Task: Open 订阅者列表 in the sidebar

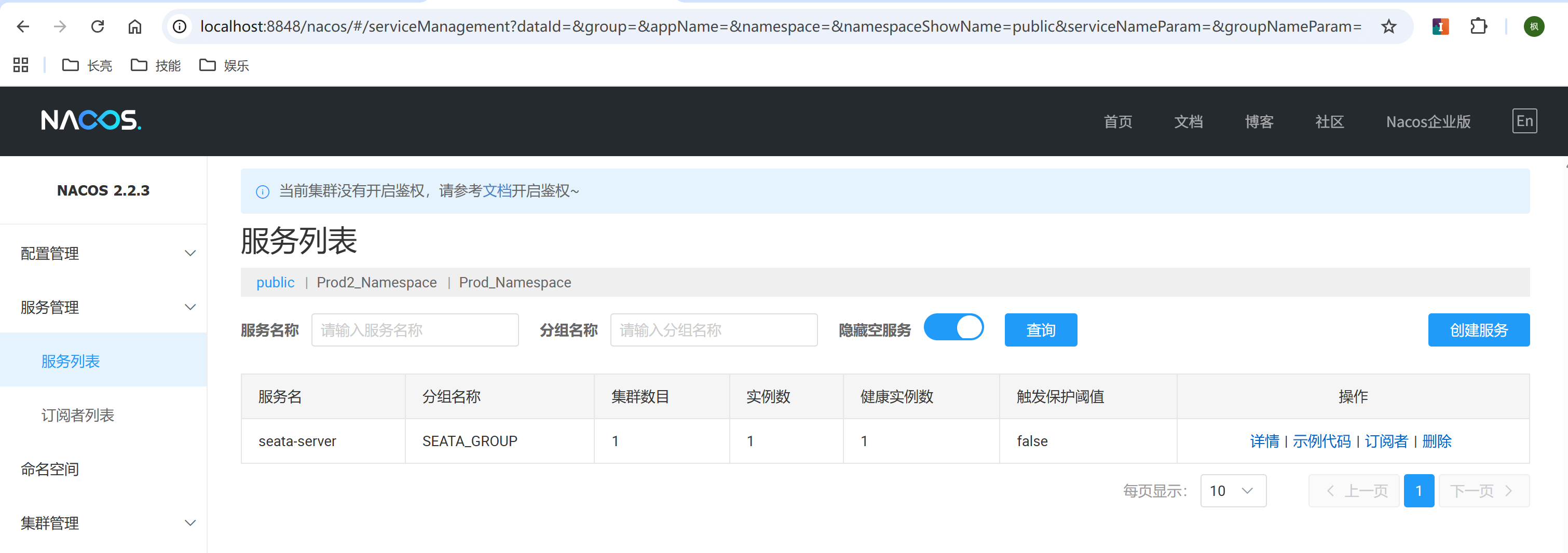Action: (77, 415)
